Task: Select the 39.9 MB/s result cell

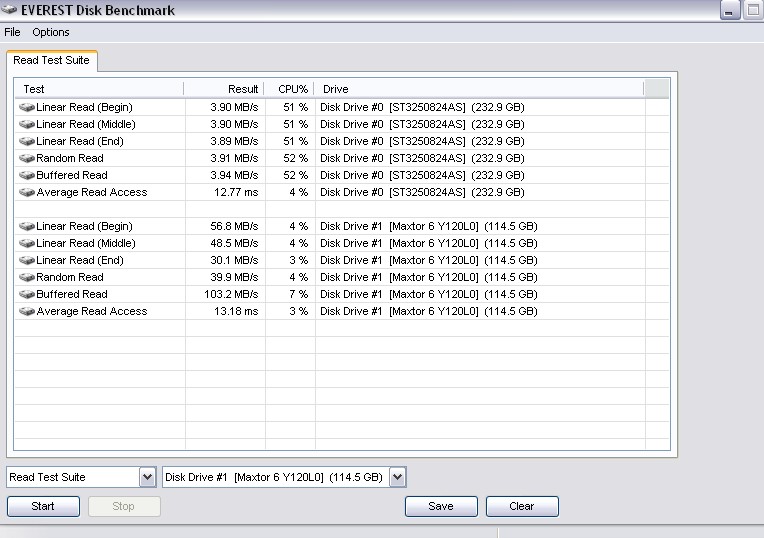Action: point(234,278)
